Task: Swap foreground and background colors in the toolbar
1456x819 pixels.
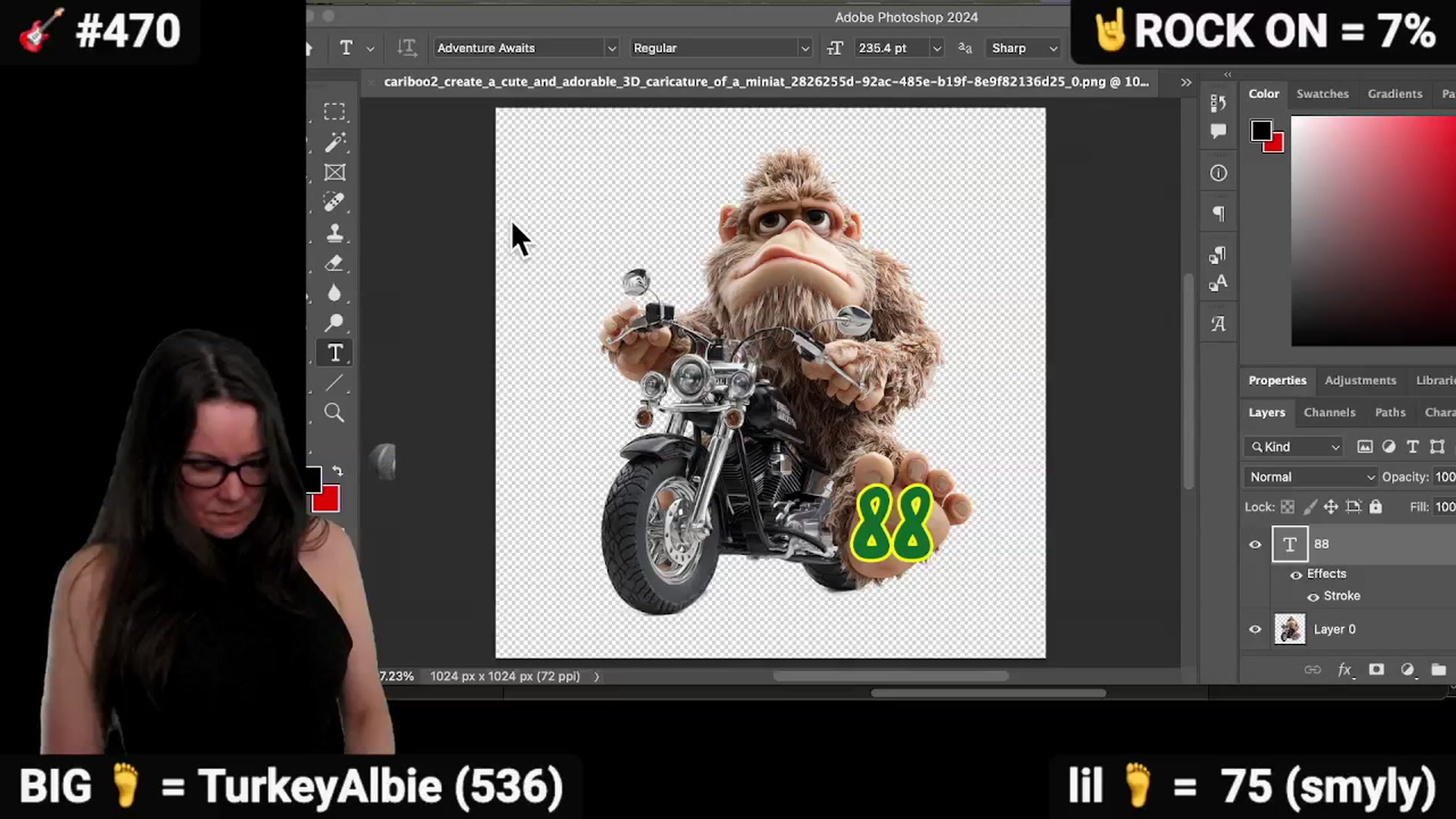Action: pyautogui.click(x=337, y=471)
